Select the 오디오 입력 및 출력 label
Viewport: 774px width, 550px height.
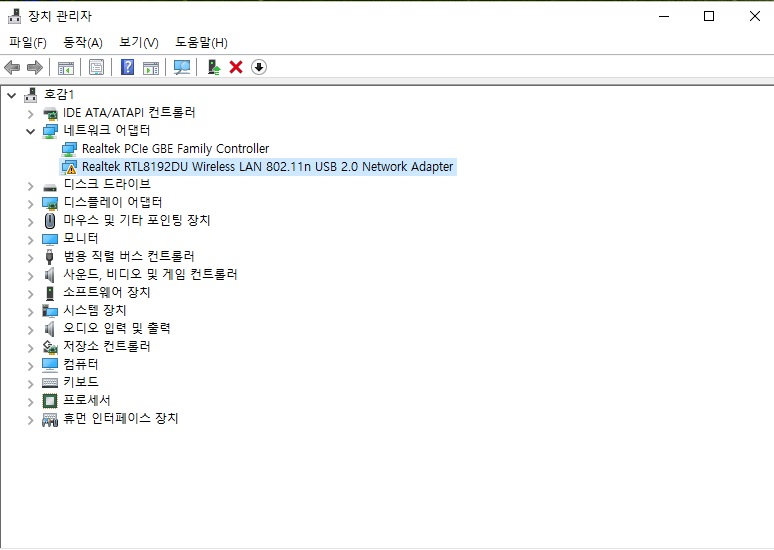point(116,328)
